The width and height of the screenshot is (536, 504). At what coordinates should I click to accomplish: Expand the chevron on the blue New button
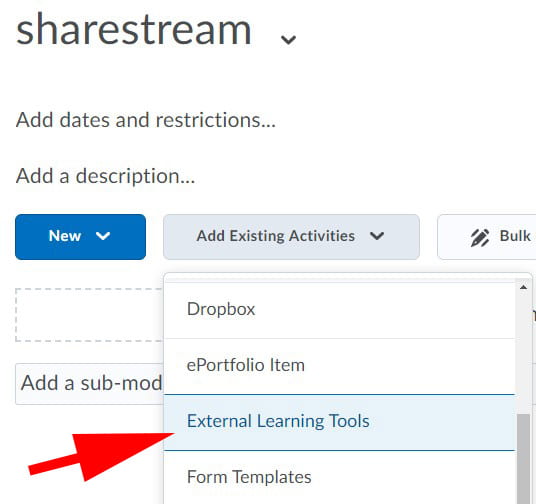pyautogui.click(x=103, y=236)
